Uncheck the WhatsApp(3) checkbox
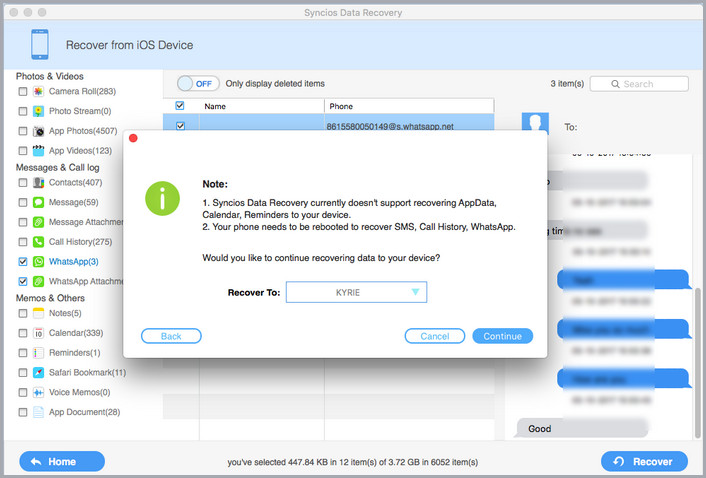The image size is (706, 478). [23, 262]
